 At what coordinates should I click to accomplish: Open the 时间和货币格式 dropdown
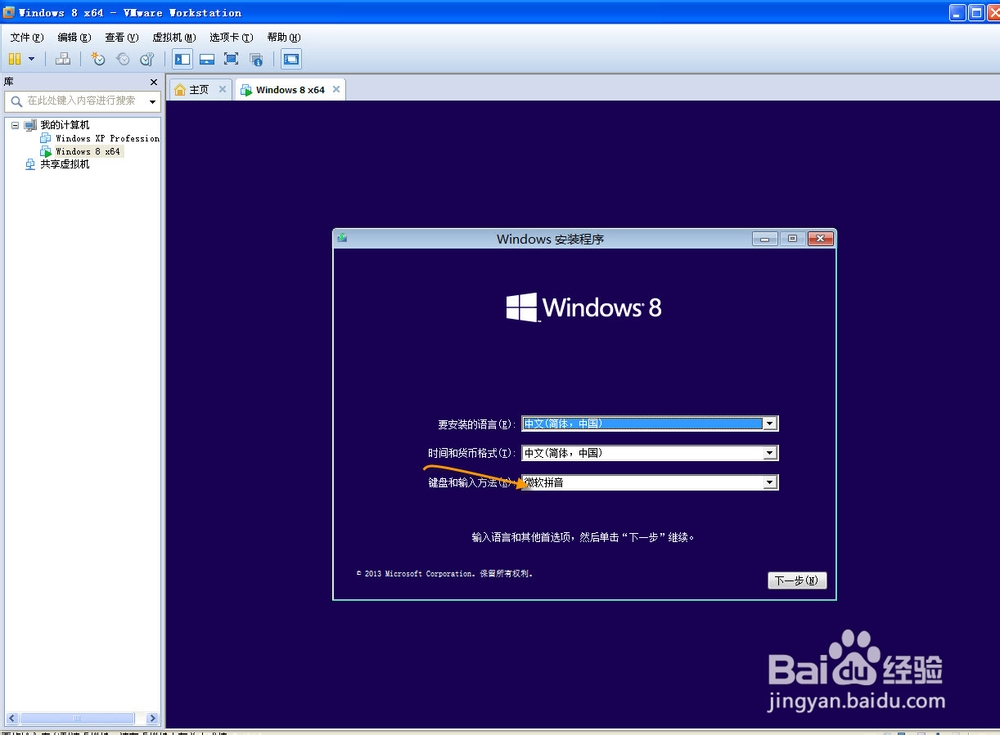click(x=770, y=453)
